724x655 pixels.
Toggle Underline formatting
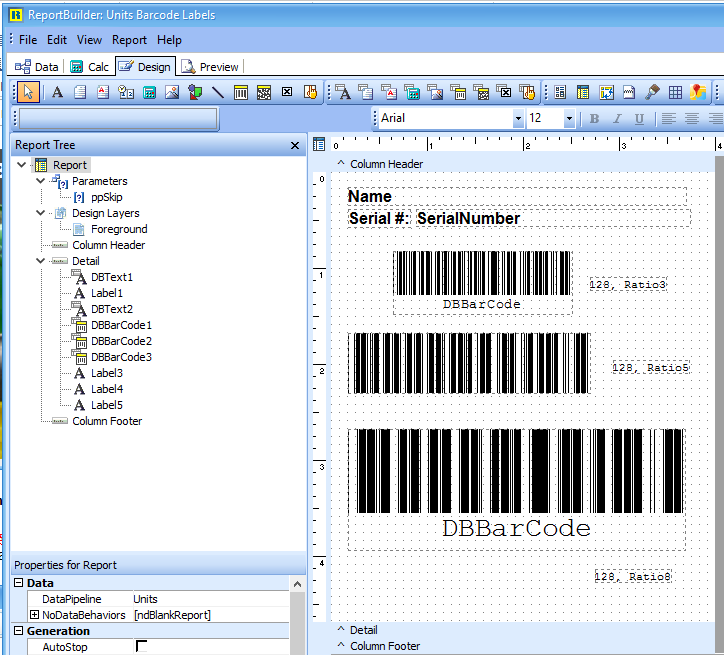pyautogui.click(x=640, y=119)
